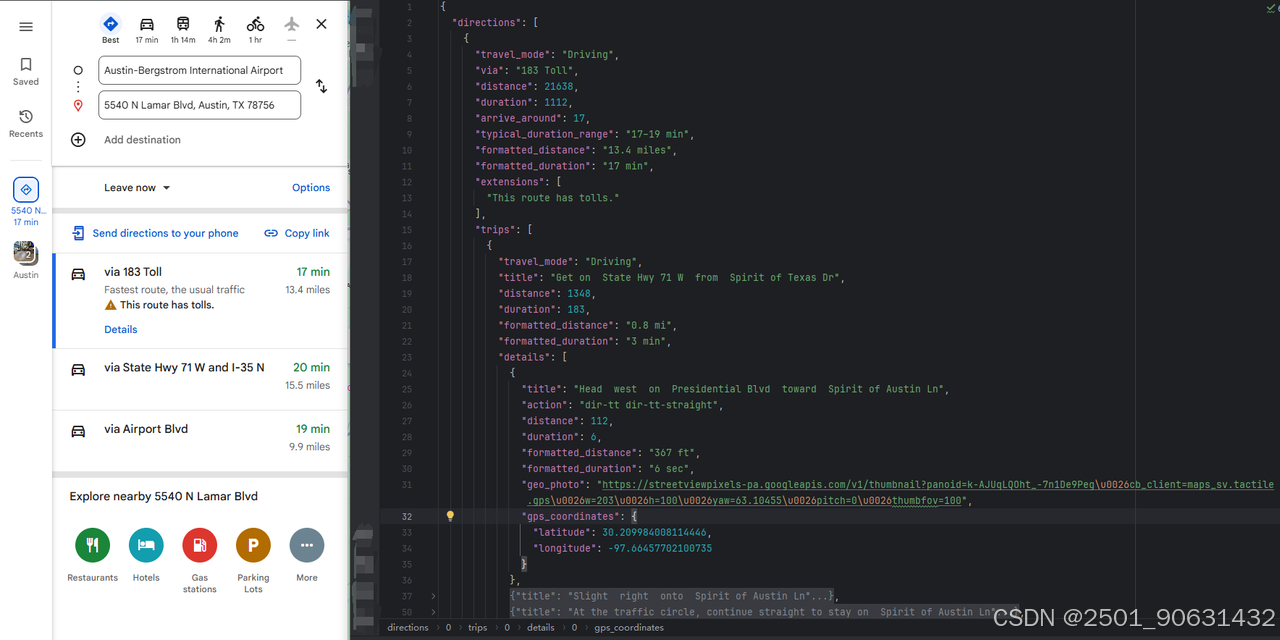
Task: Open Recents in the sidebar
Action: point(26,124)
